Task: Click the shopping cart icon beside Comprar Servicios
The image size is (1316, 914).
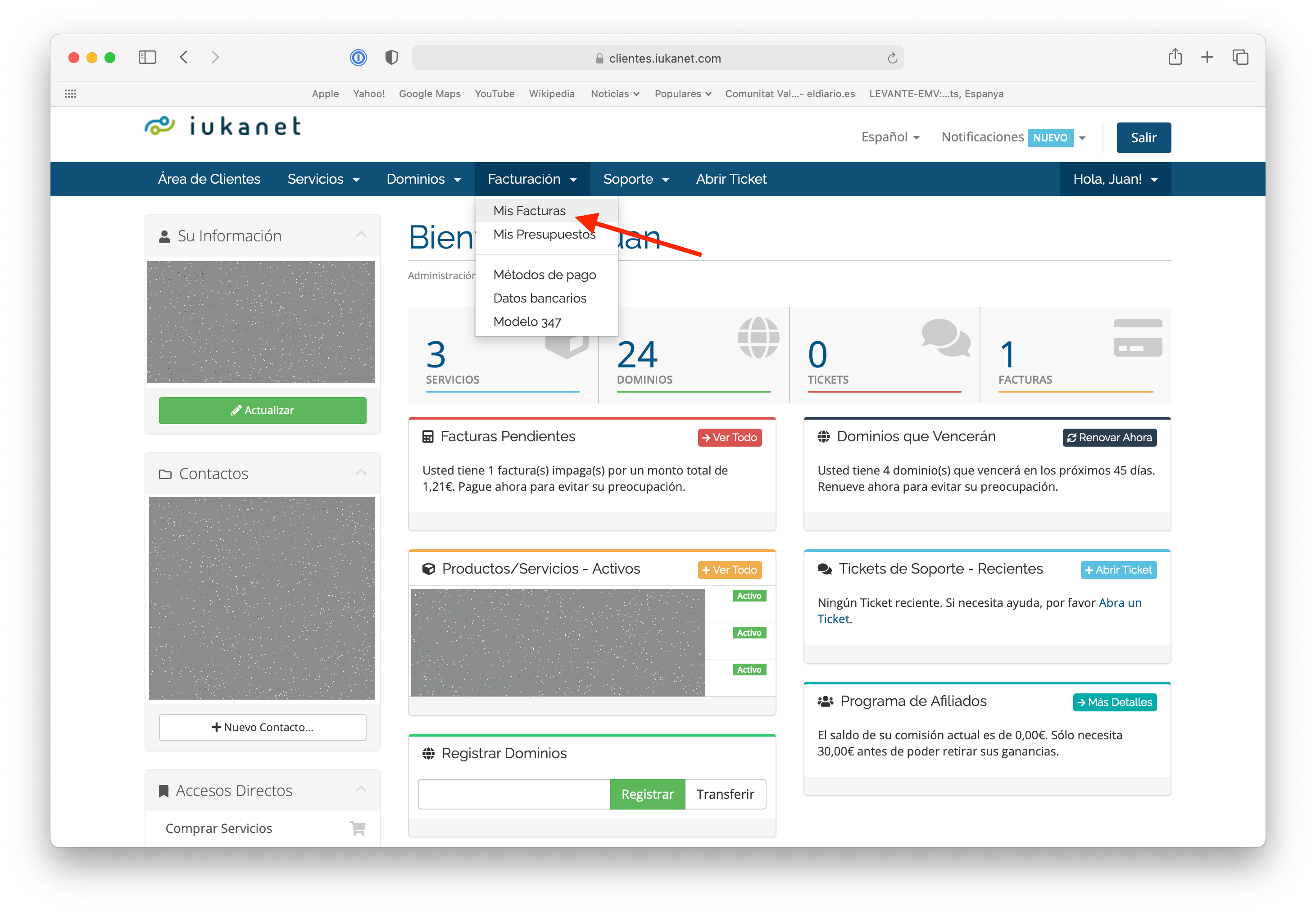Action: click(x=358, y=828)
